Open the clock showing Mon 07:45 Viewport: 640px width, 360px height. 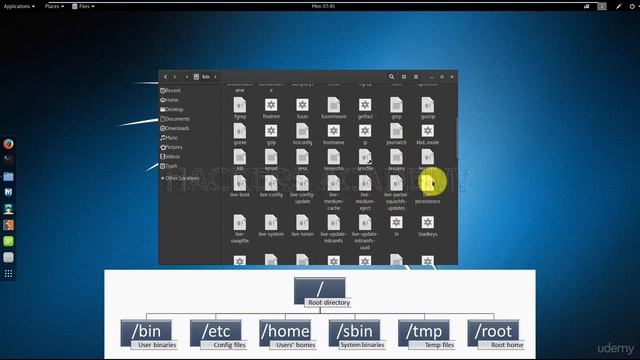click(323, 6)
